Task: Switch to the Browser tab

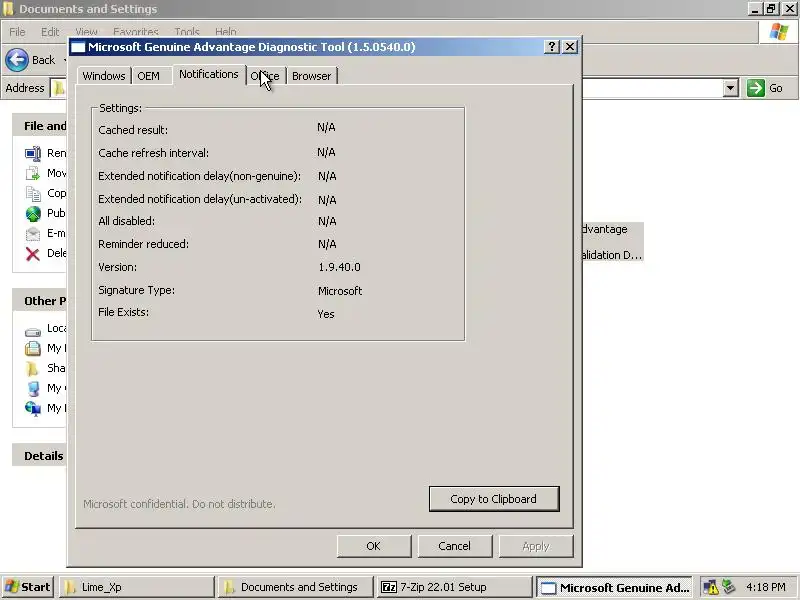Action: coord(311,76)
